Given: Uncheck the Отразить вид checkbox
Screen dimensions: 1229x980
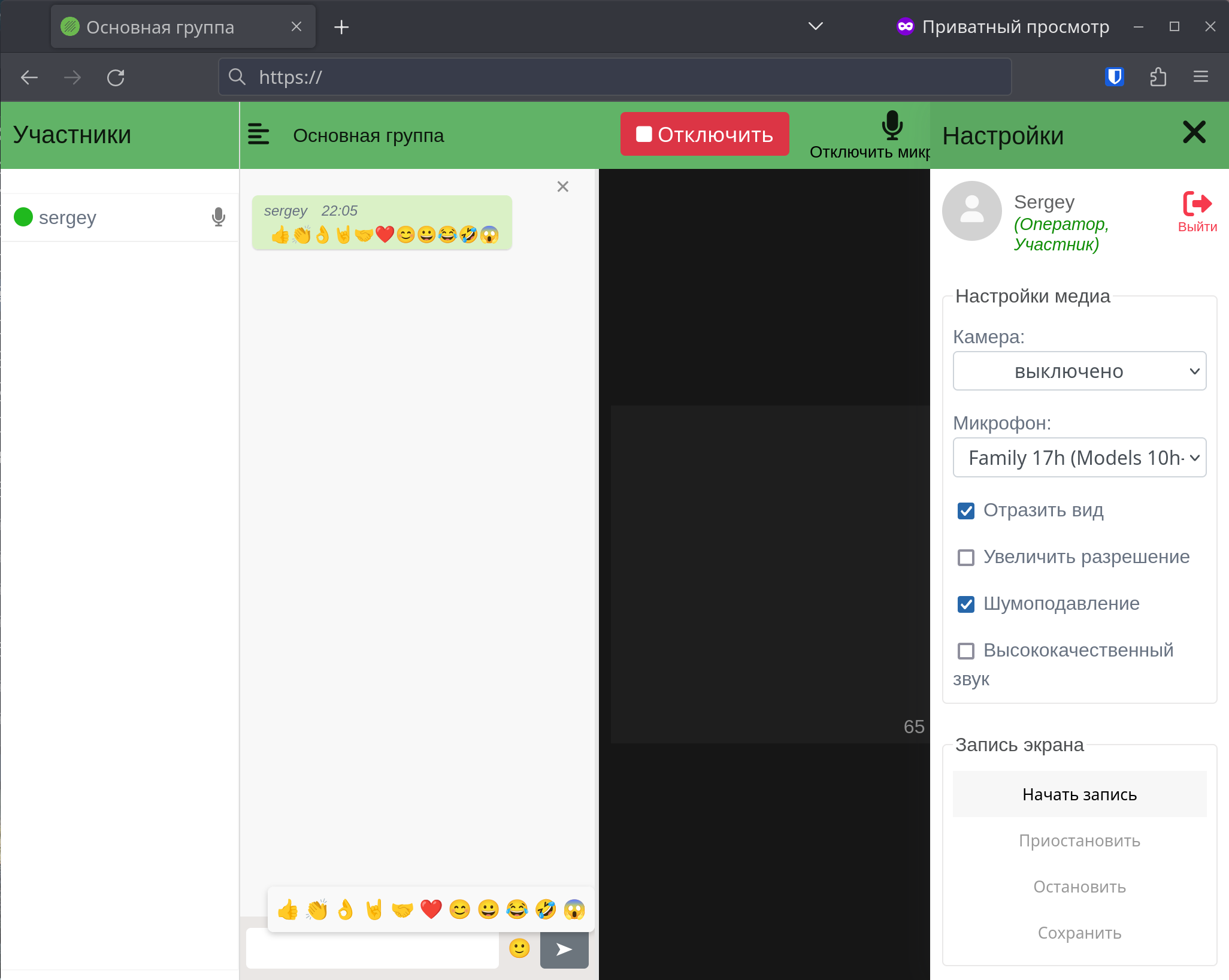Looking at the screenshot, I should tap(965, 511).
